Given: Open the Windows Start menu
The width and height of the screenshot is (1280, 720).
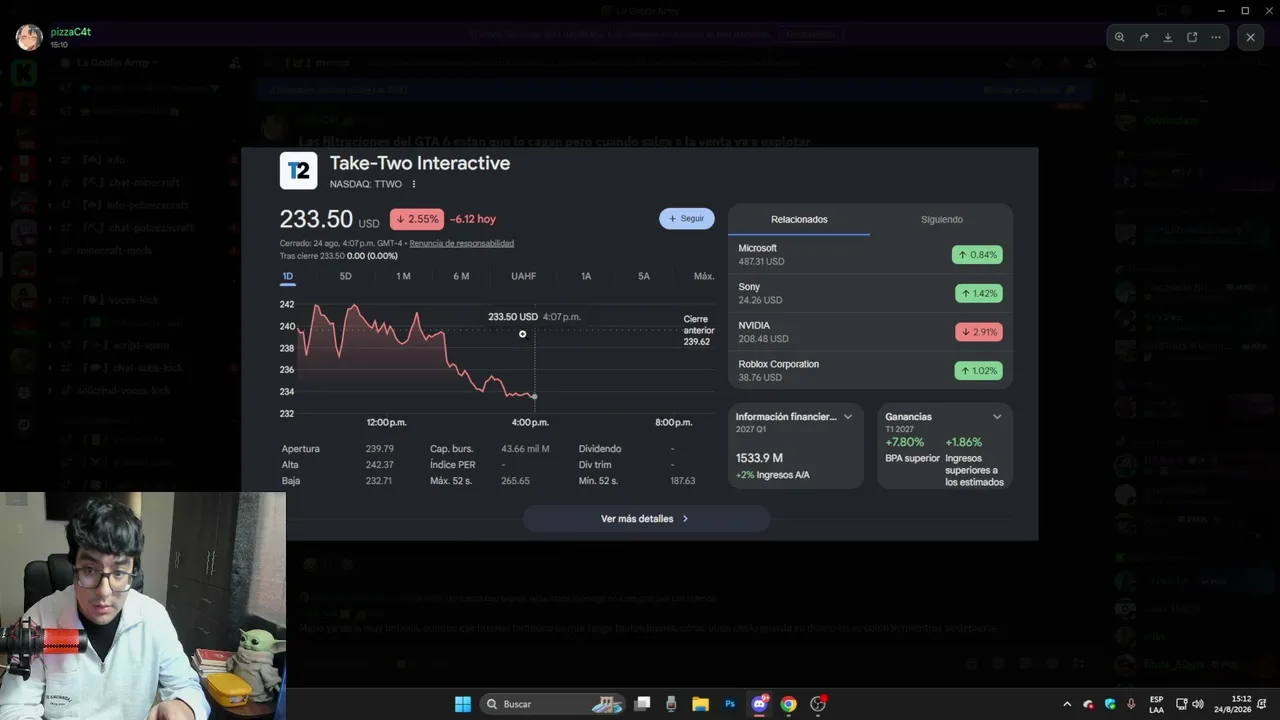Looking at the screenshot, I should tap(463, 704).
